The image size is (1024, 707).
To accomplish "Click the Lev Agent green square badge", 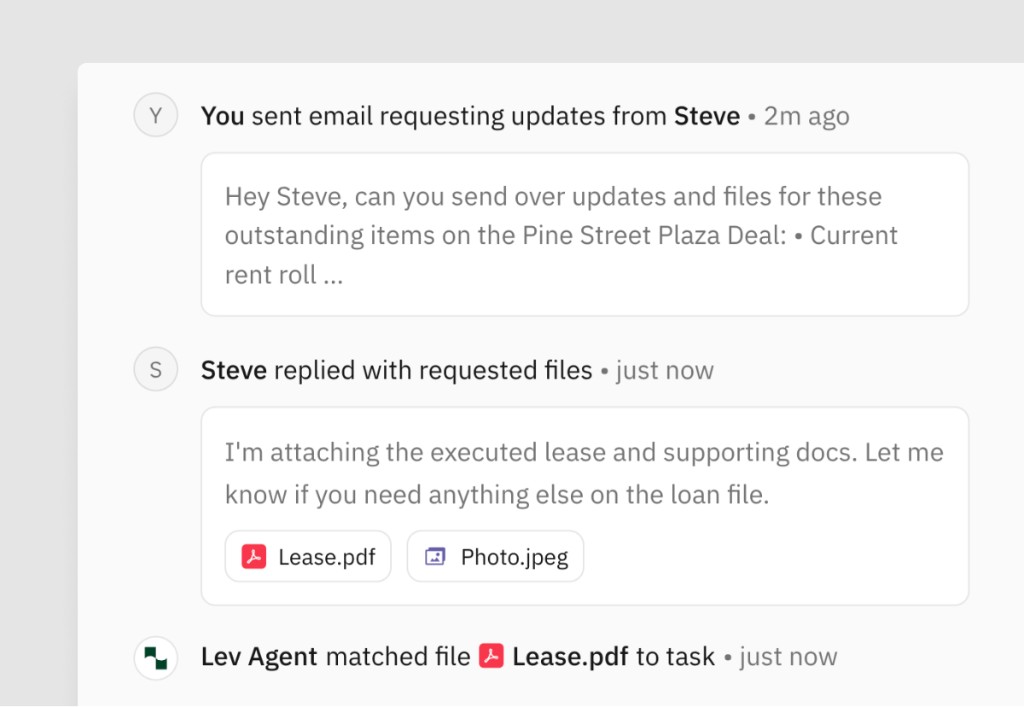I will [x=155, y=657].
